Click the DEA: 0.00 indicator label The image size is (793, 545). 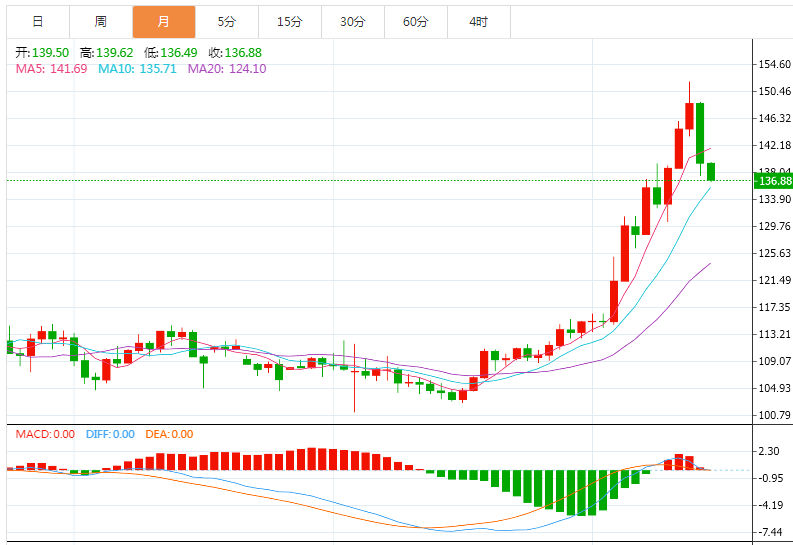pos(170,434)
